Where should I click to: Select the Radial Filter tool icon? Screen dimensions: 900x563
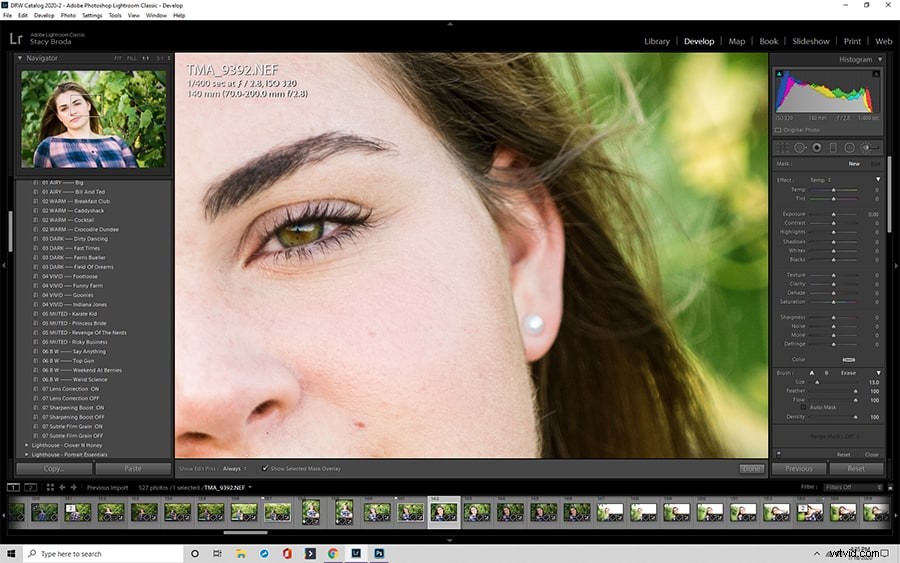tap(849, 148)
